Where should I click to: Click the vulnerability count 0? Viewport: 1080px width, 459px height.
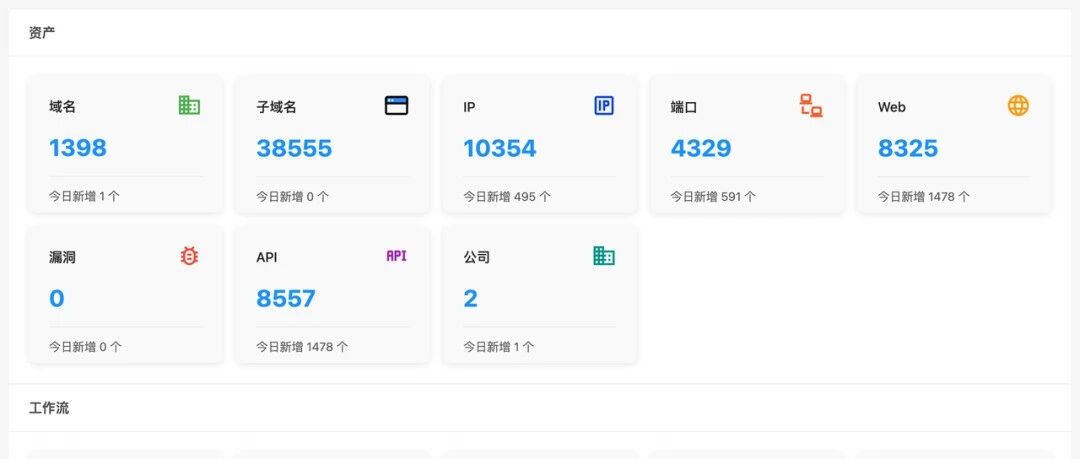point(56,298)
